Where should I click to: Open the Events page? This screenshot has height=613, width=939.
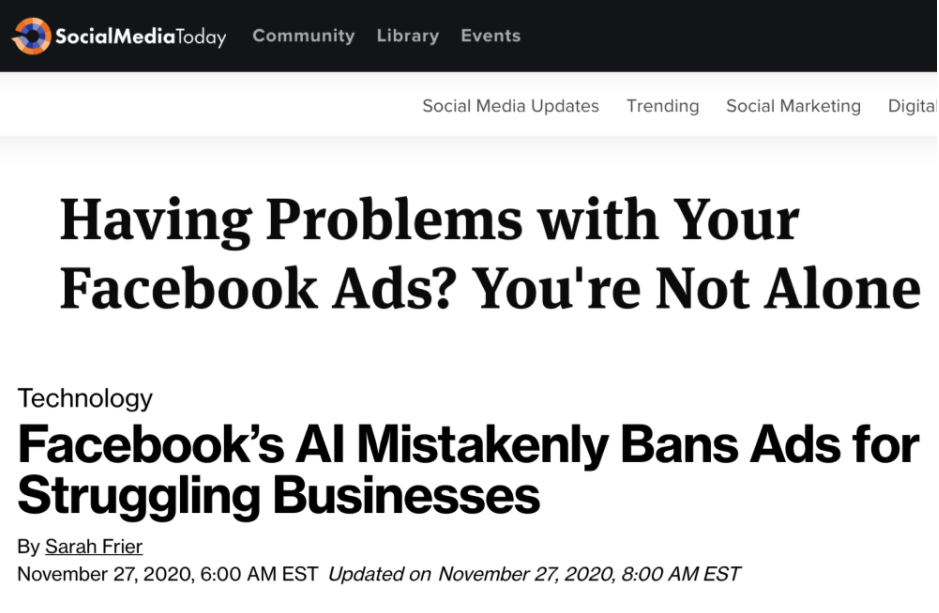point(490,36)
